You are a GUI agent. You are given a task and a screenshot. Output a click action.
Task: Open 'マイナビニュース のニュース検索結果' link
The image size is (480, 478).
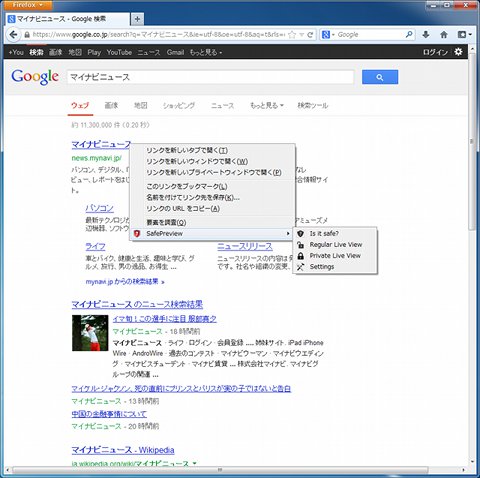point(137,304)
